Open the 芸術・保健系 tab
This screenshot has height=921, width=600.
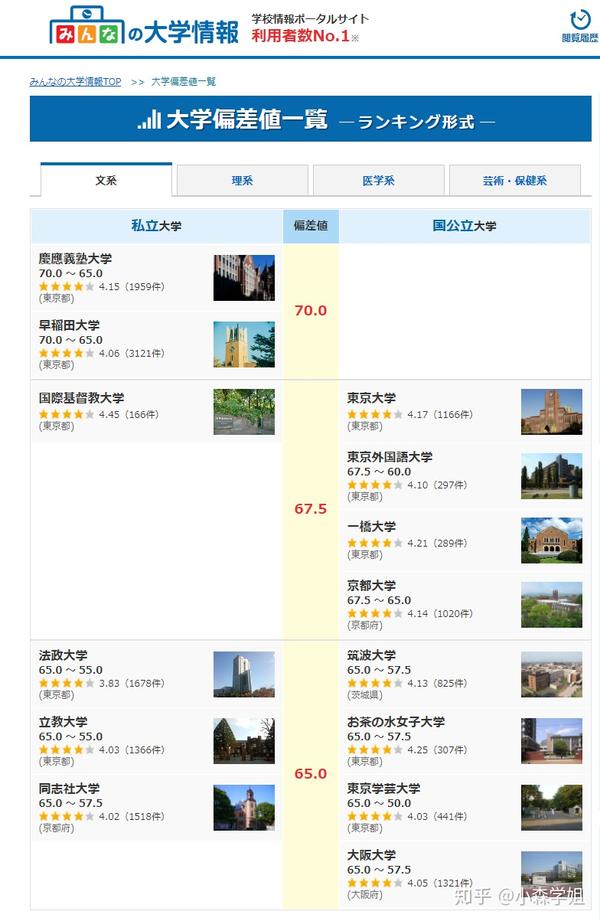[515, 180]
